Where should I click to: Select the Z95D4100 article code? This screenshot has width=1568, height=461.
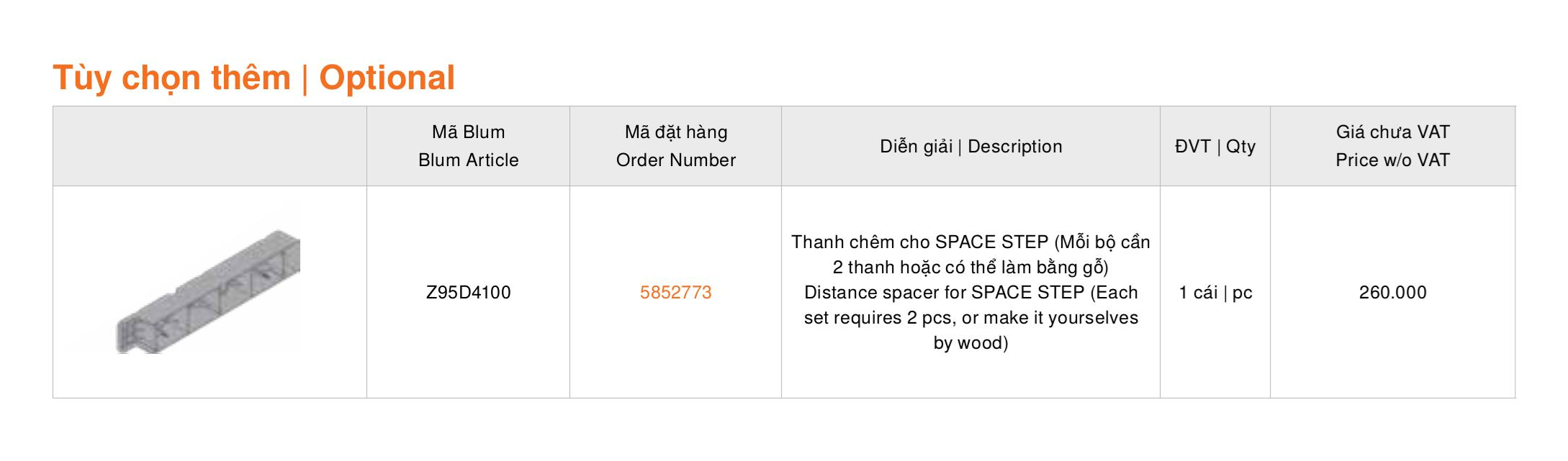pyautogui.click(x=468, y=293)
